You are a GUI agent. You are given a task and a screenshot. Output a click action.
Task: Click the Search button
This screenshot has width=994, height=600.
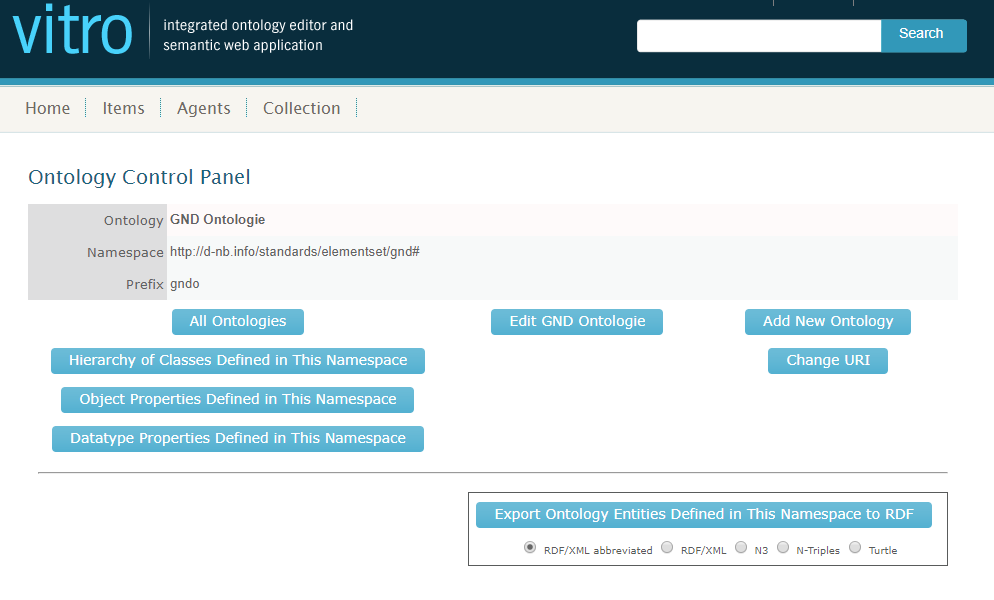pos(922,35)
